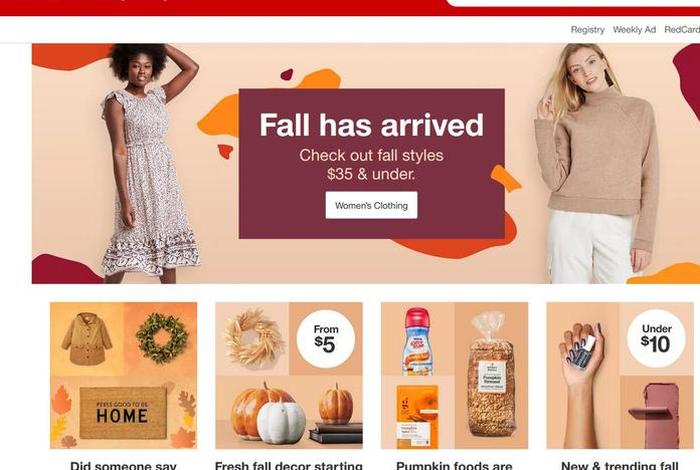
Task: Click the Fall has arrived headline
Action: coord(371,125)
